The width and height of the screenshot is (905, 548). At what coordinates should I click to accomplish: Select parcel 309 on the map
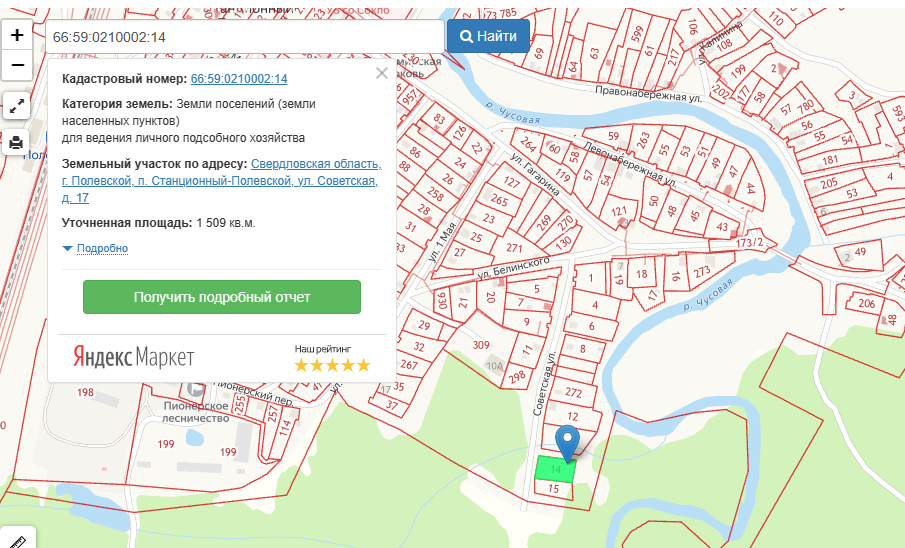click(x=481, y=345)
